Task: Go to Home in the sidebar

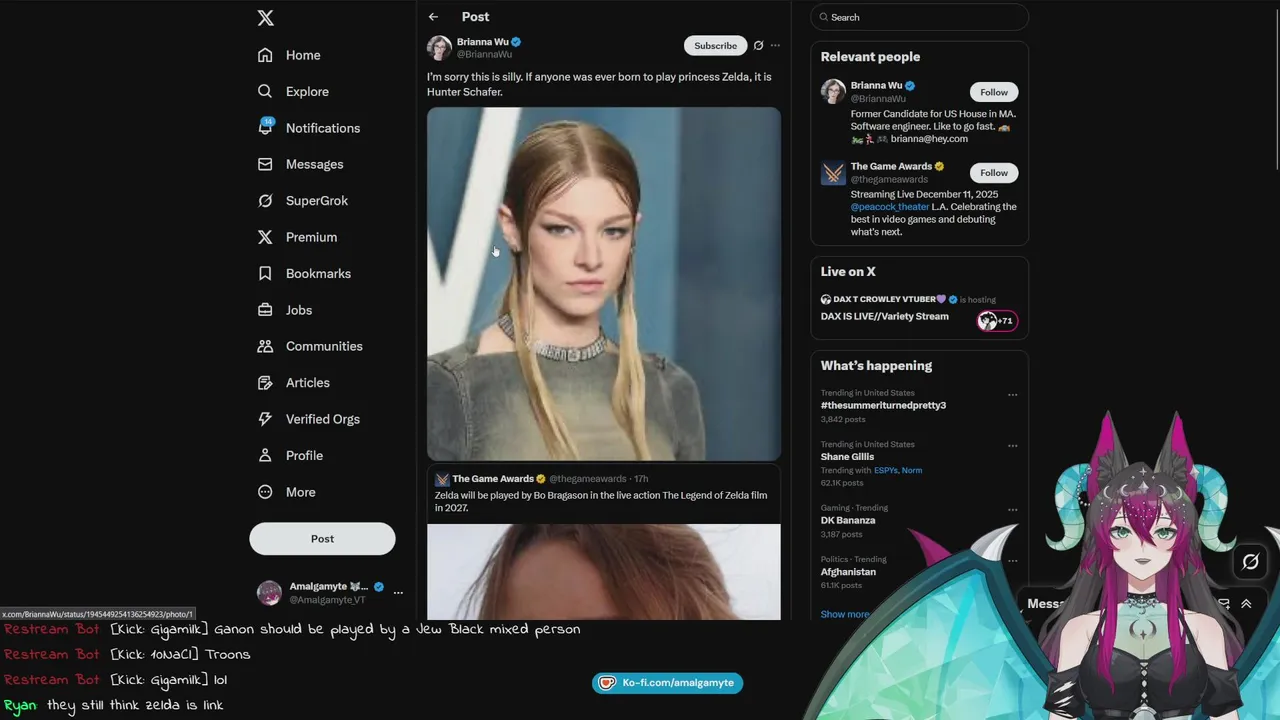Action: [x=289, y=55]
